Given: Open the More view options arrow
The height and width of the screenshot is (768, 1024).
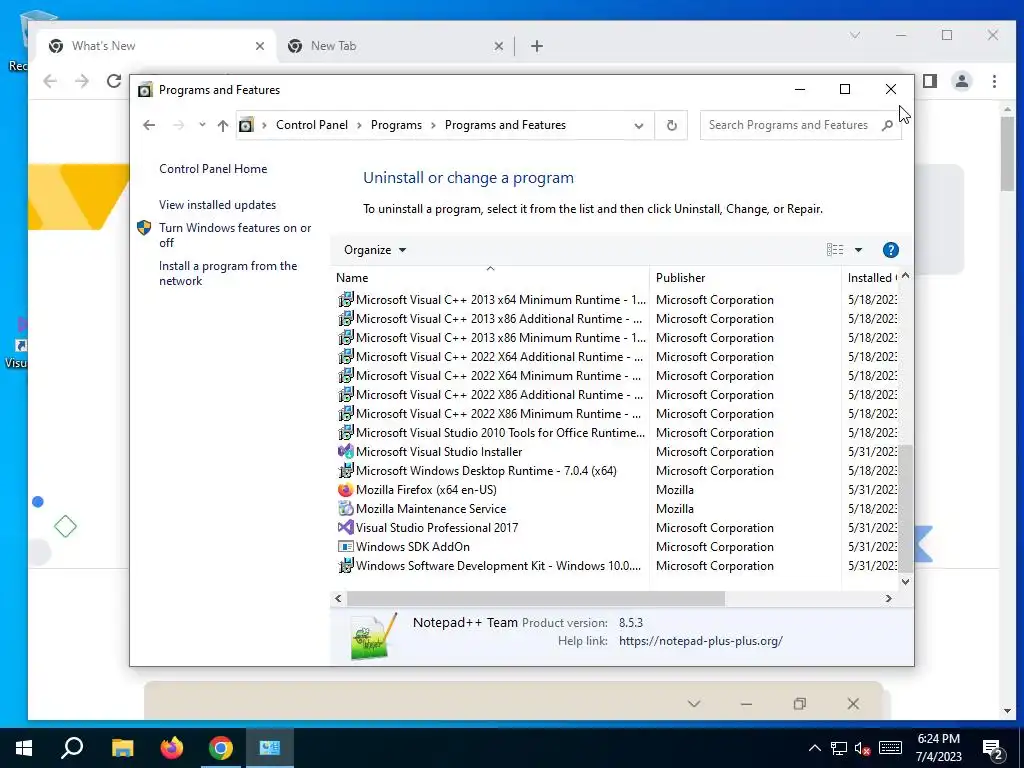Looking at the screenshot, I should click(x=858, y=249).
